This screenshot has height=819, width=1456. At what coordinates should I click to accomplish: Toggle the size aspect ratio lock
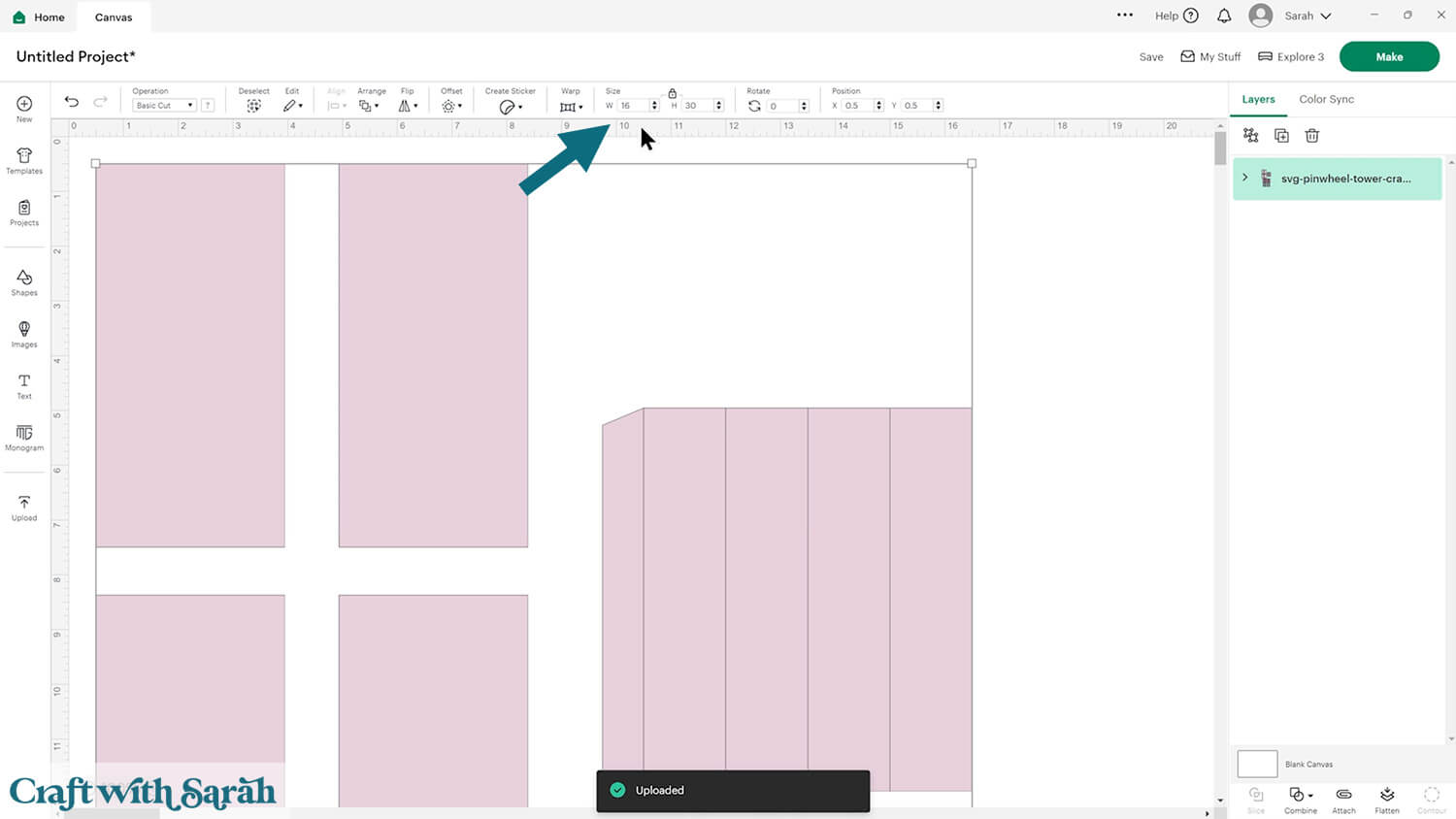672,93
